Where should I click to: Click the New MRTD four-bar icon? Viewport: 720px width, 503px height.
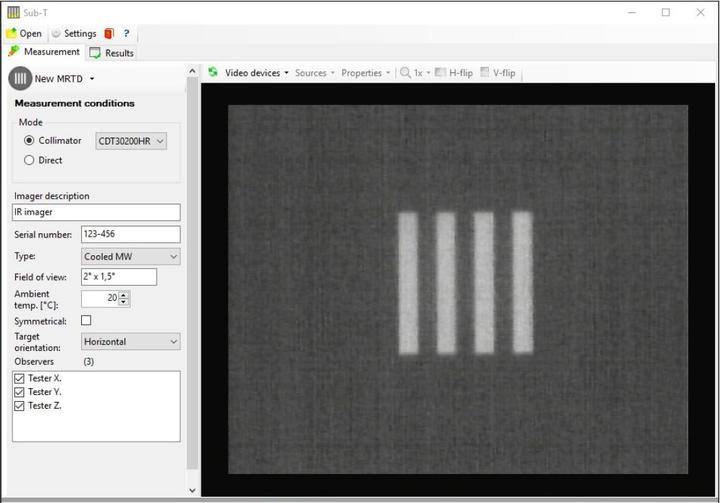coord(20,78)
